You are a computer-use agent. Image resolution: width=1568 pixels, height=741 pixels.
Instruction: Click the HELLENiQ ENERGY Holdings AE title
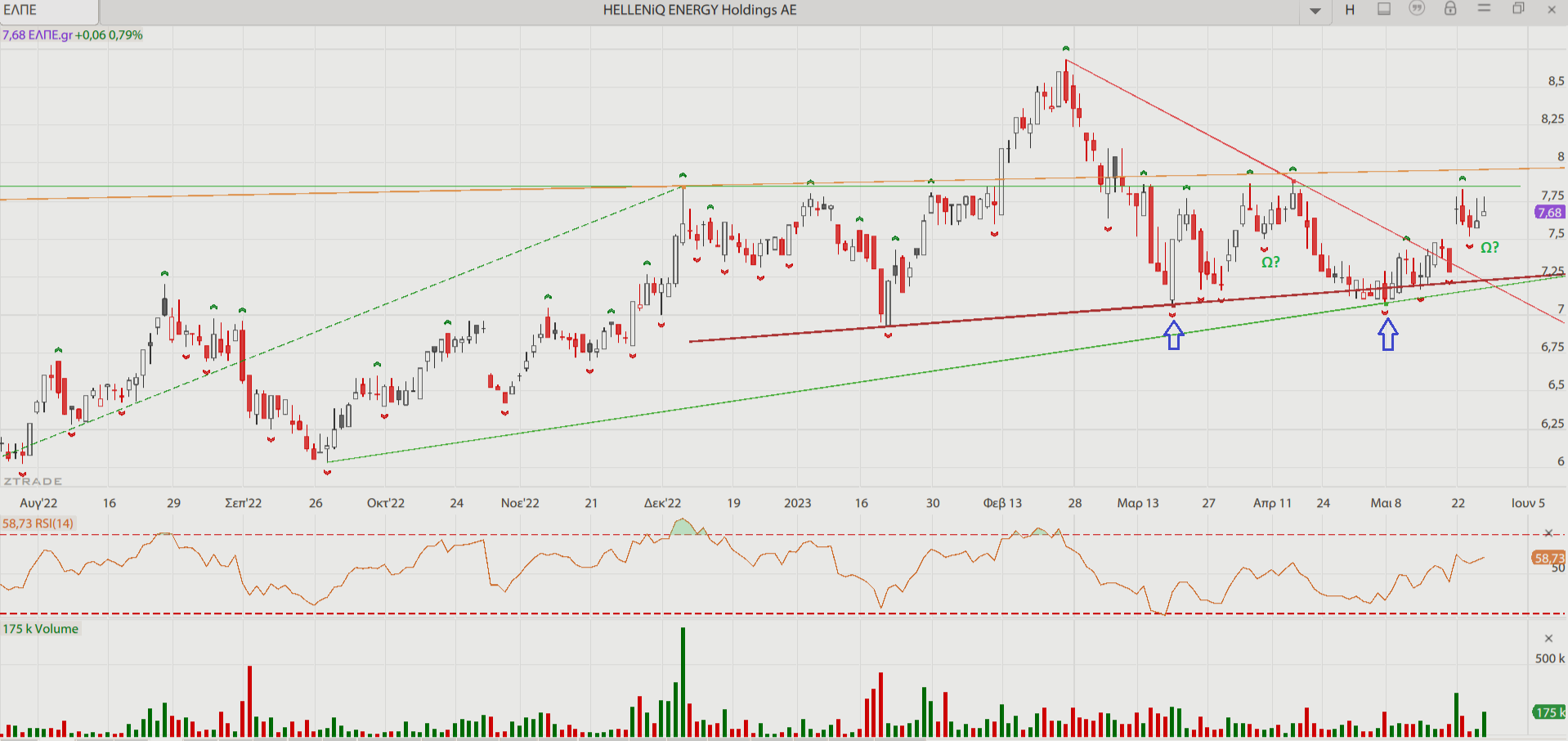pos(700,10)
